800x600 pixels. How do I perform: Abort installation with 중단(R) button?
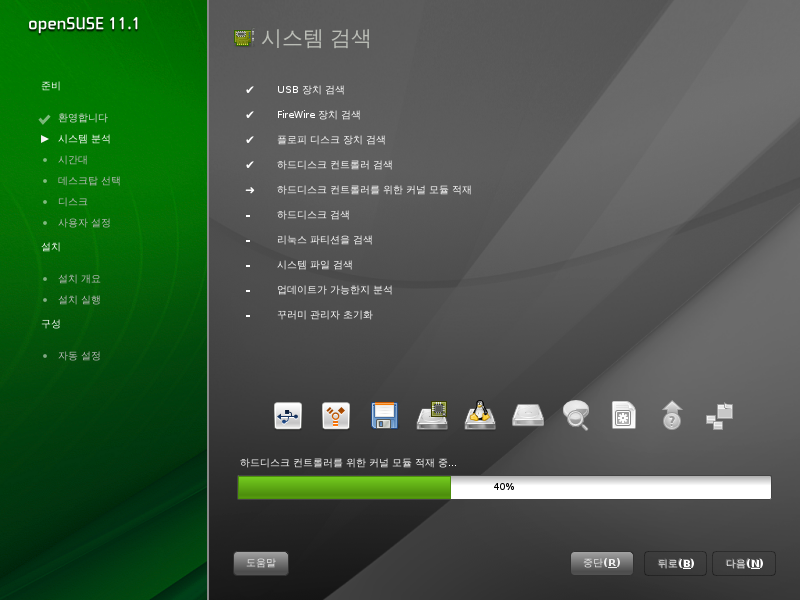click(602, 563)
